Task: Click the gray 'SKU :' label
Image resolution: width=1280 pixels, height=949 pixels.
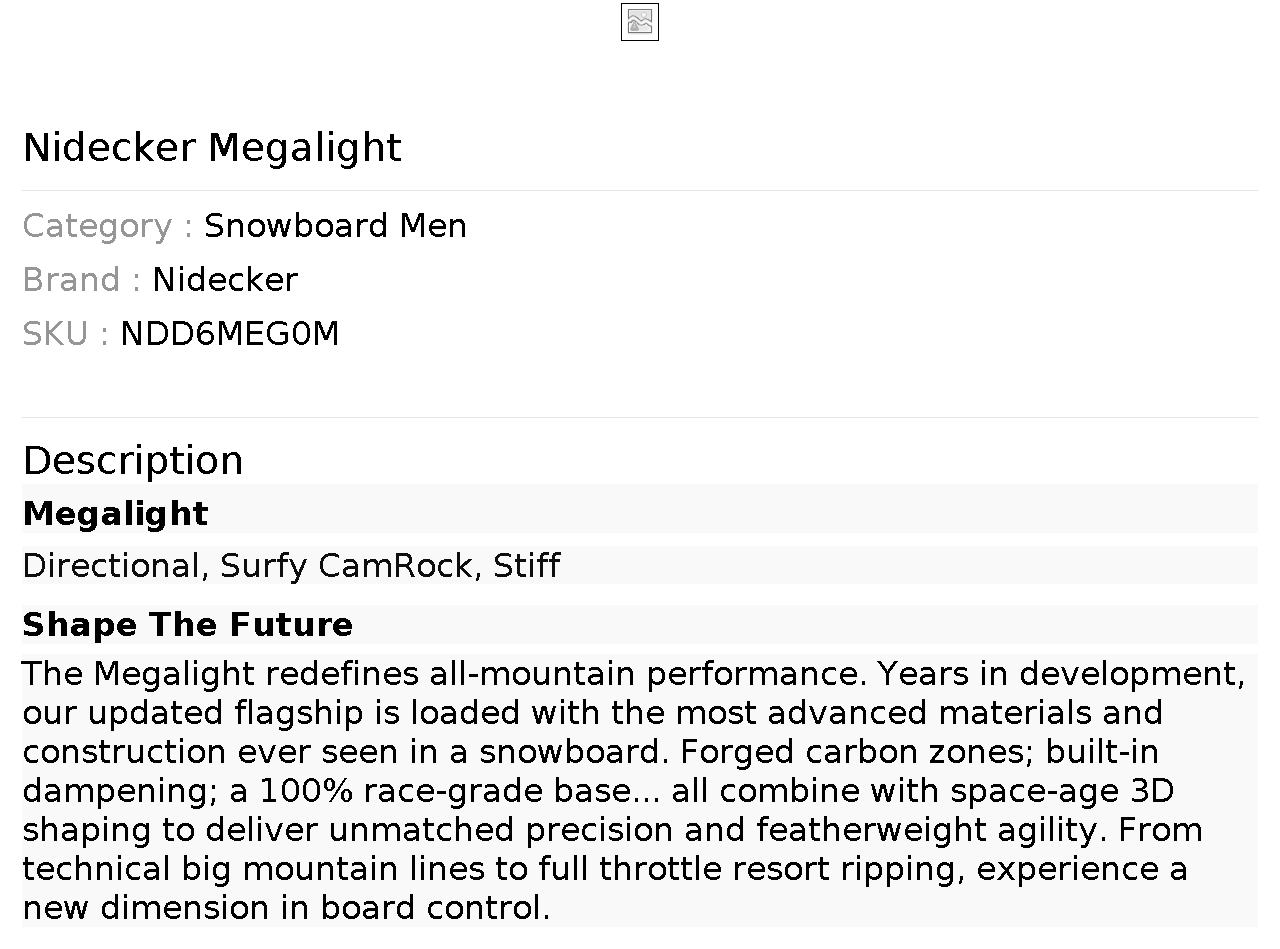Action: click(65, 334)
